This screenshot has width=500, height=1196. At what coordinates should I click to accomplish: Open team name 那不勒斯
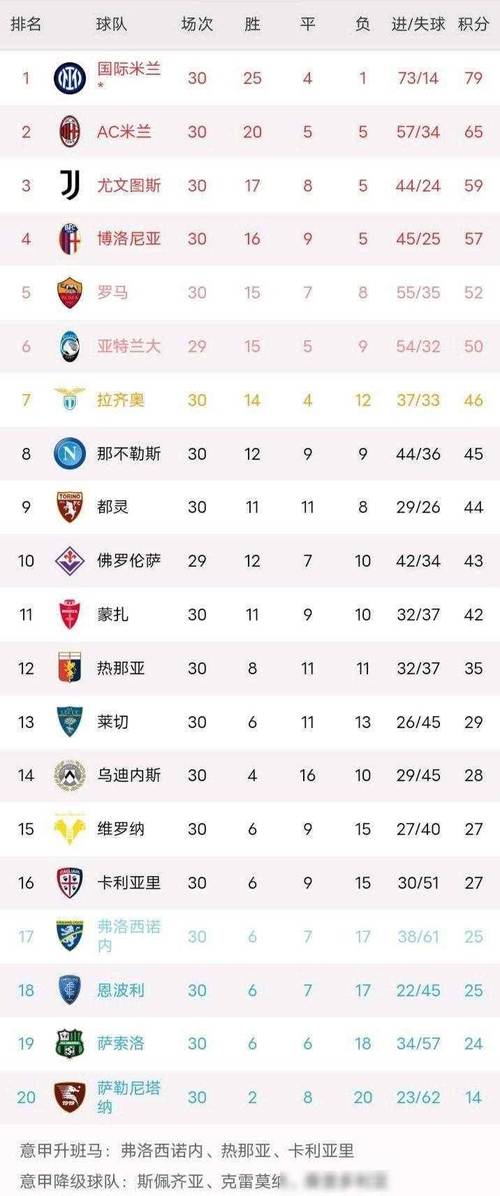tap(129, 454)
